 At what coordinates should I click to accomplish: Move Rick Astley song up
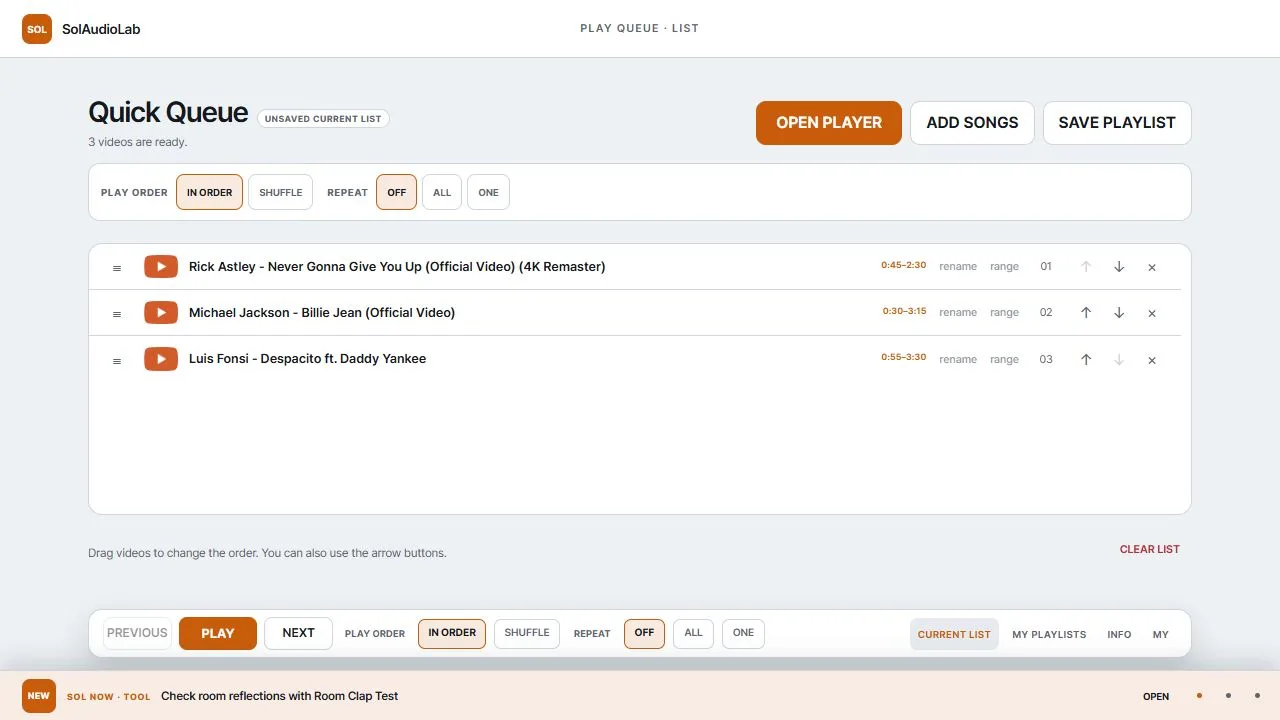click(x=1086, y=267)
